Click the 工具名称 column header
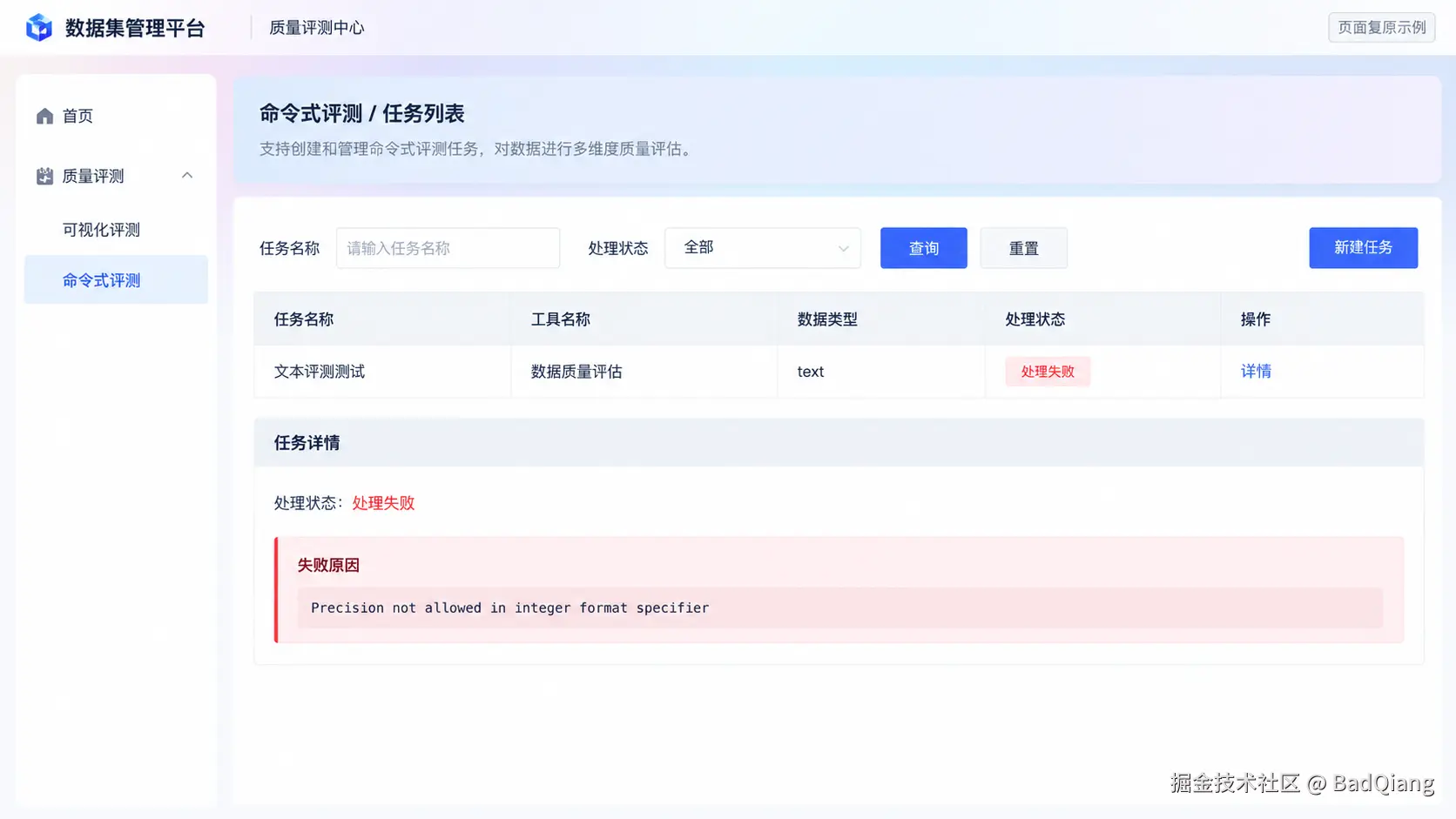 click(x=561, y=319)
